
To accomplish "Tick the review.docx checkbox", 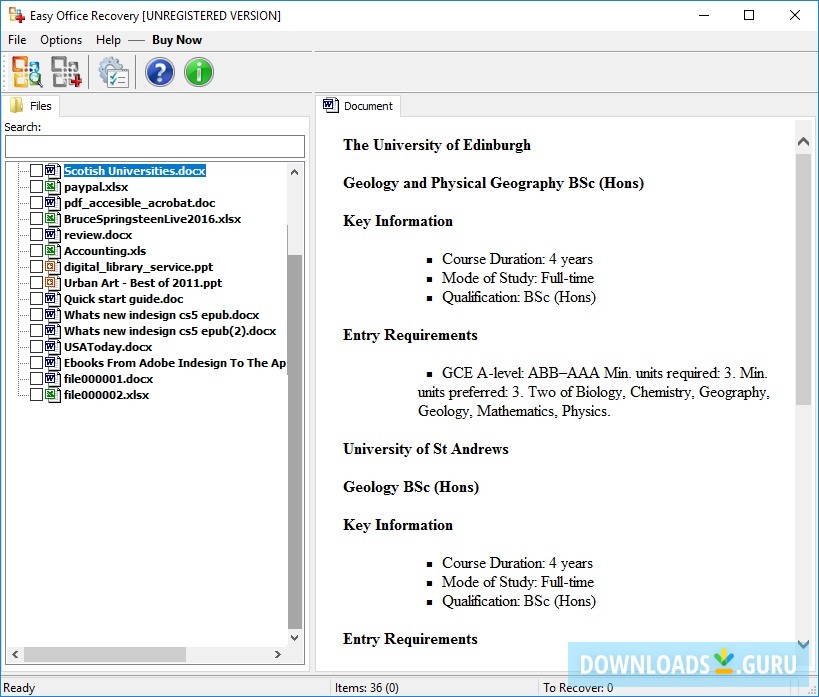I will [36, 235].
